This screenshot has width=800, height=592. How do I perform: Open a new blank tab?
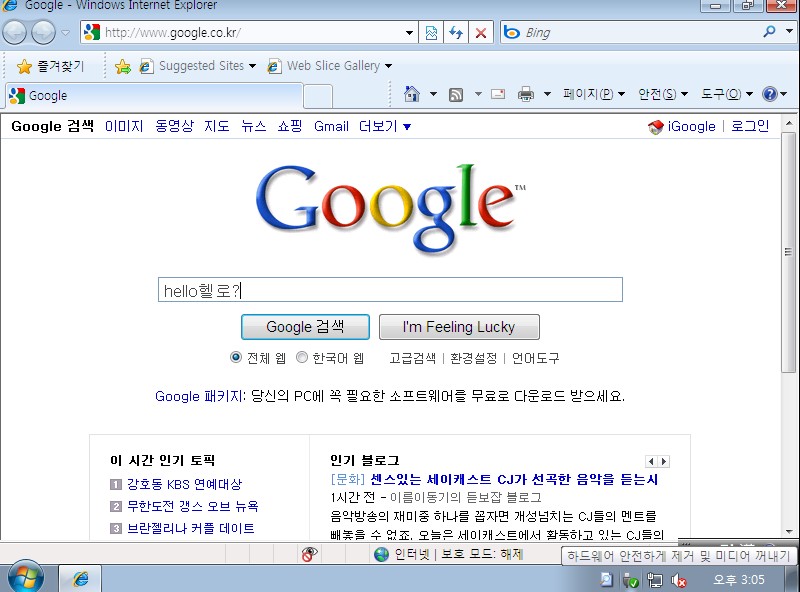click(x=318, y=96)
